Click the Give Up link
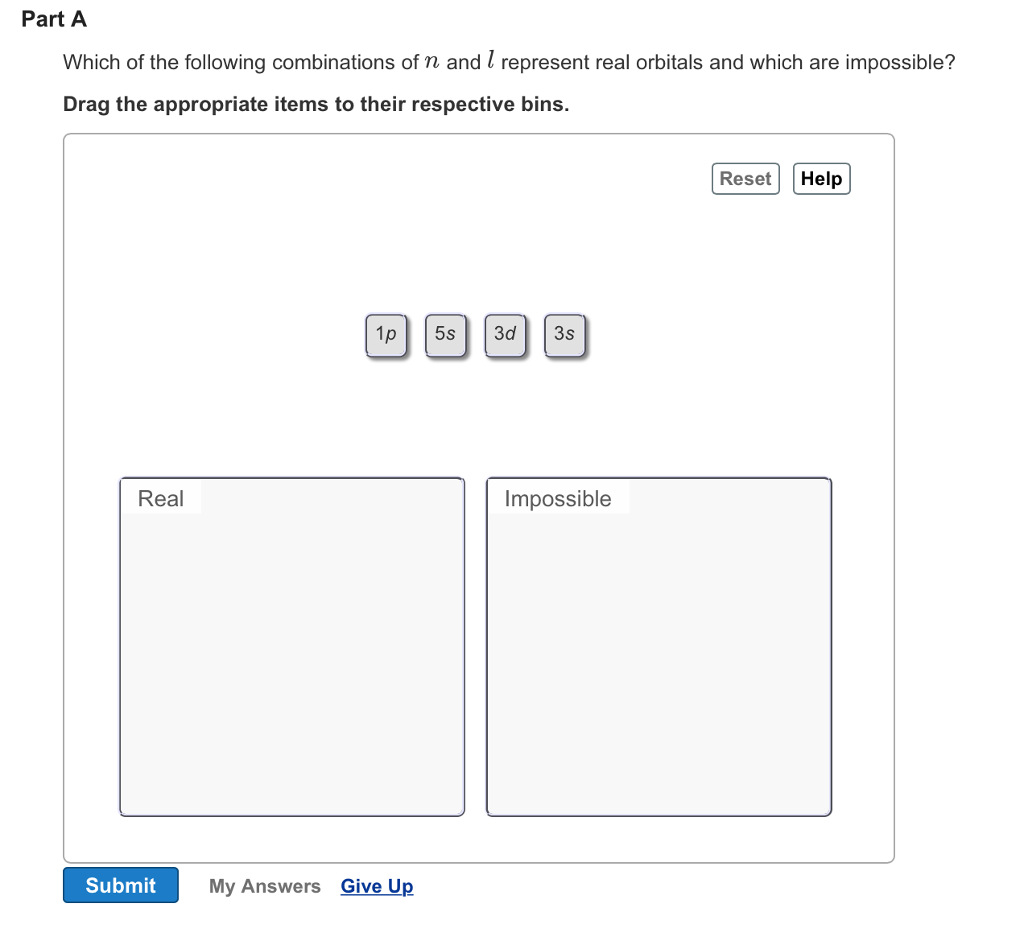Image resolution: width=1024 pixels, height=945 pixels. point(376,886)
